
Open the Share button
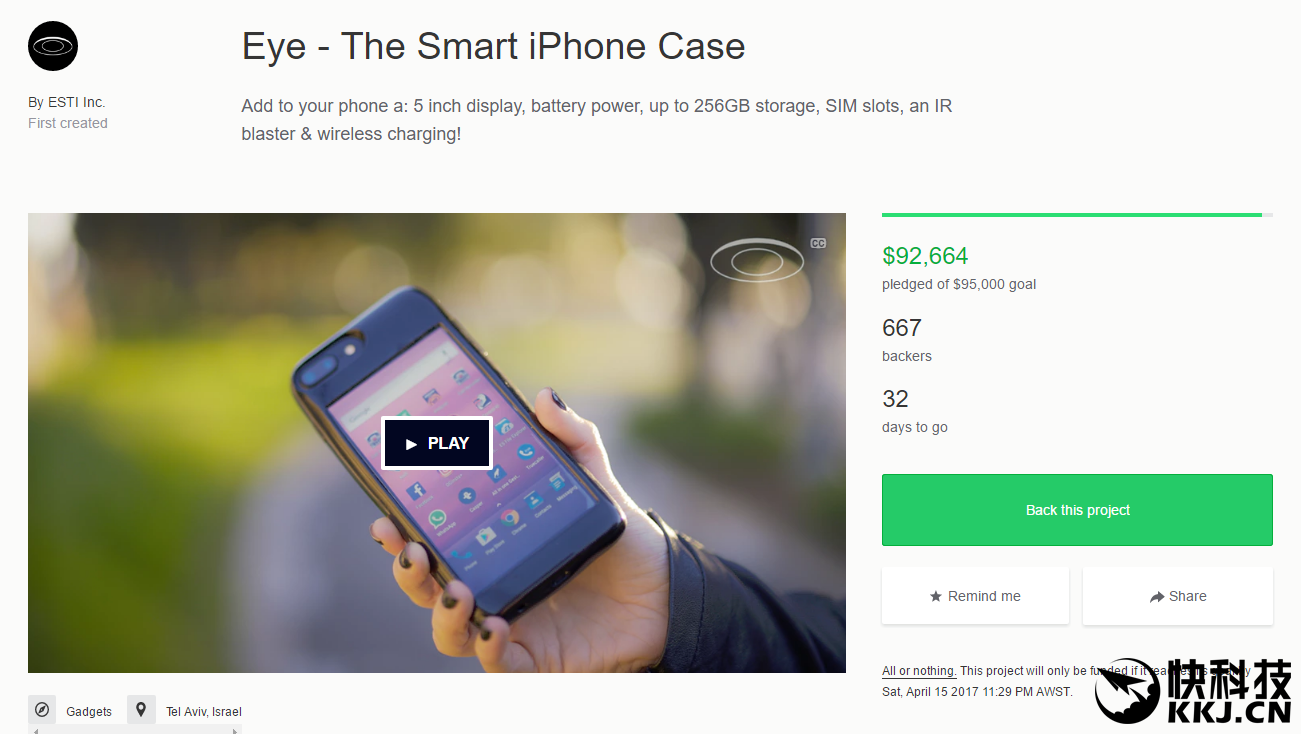(1177, 596)
